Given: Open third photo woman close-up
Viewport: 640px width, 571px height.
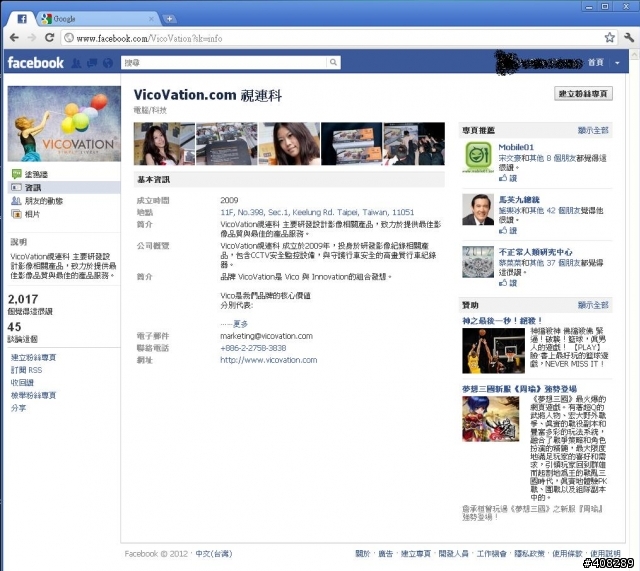Looking at the screenshot, I should pyautogui.click(x=289, y=144).
